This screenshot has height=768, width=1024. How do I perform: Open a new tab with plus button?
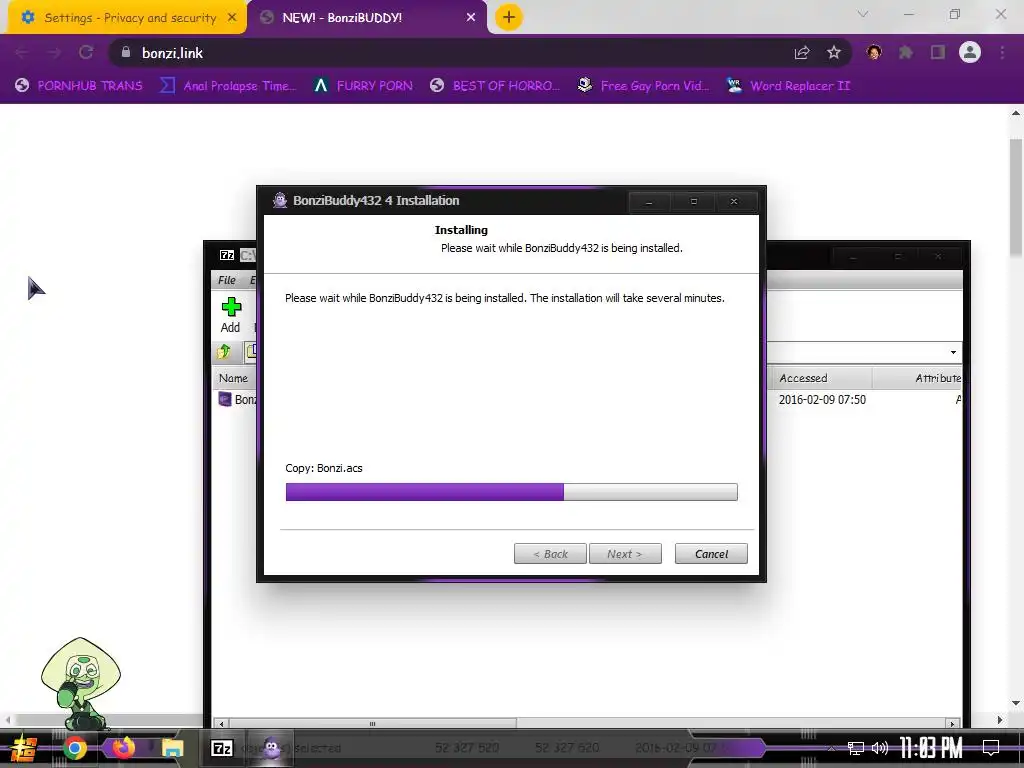(x=509, y=17)
